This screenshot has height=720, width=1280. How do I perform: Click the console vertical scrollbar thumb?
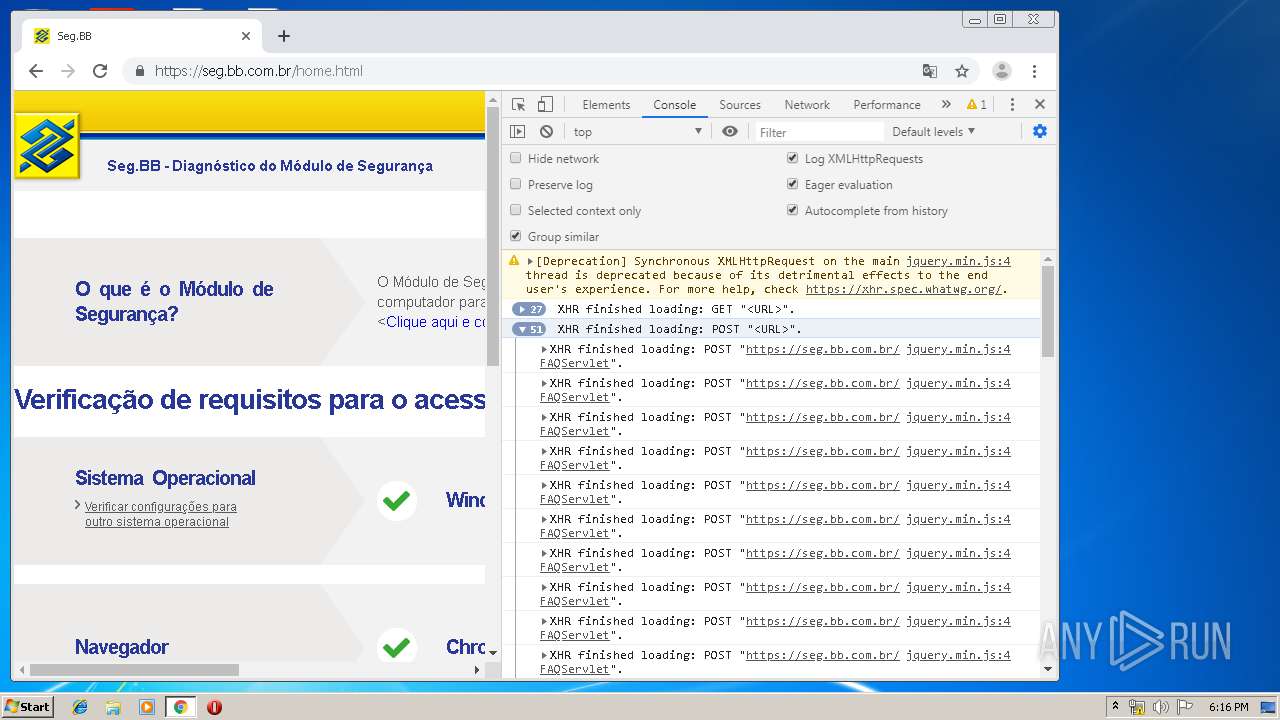pos(1048,311)
